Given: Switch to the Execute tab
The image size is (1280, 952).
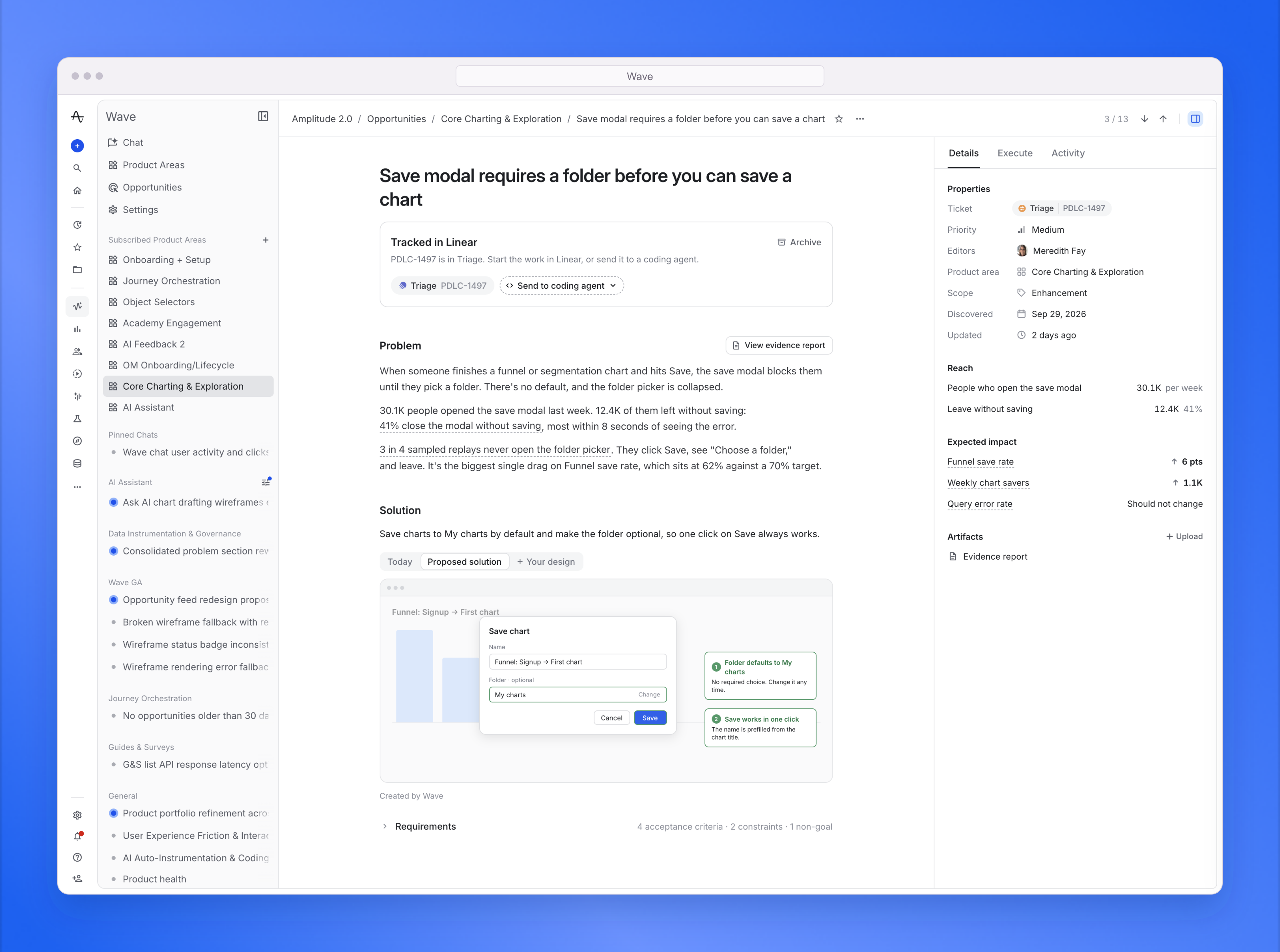Looking at the screenshot, I should 1015,153.
